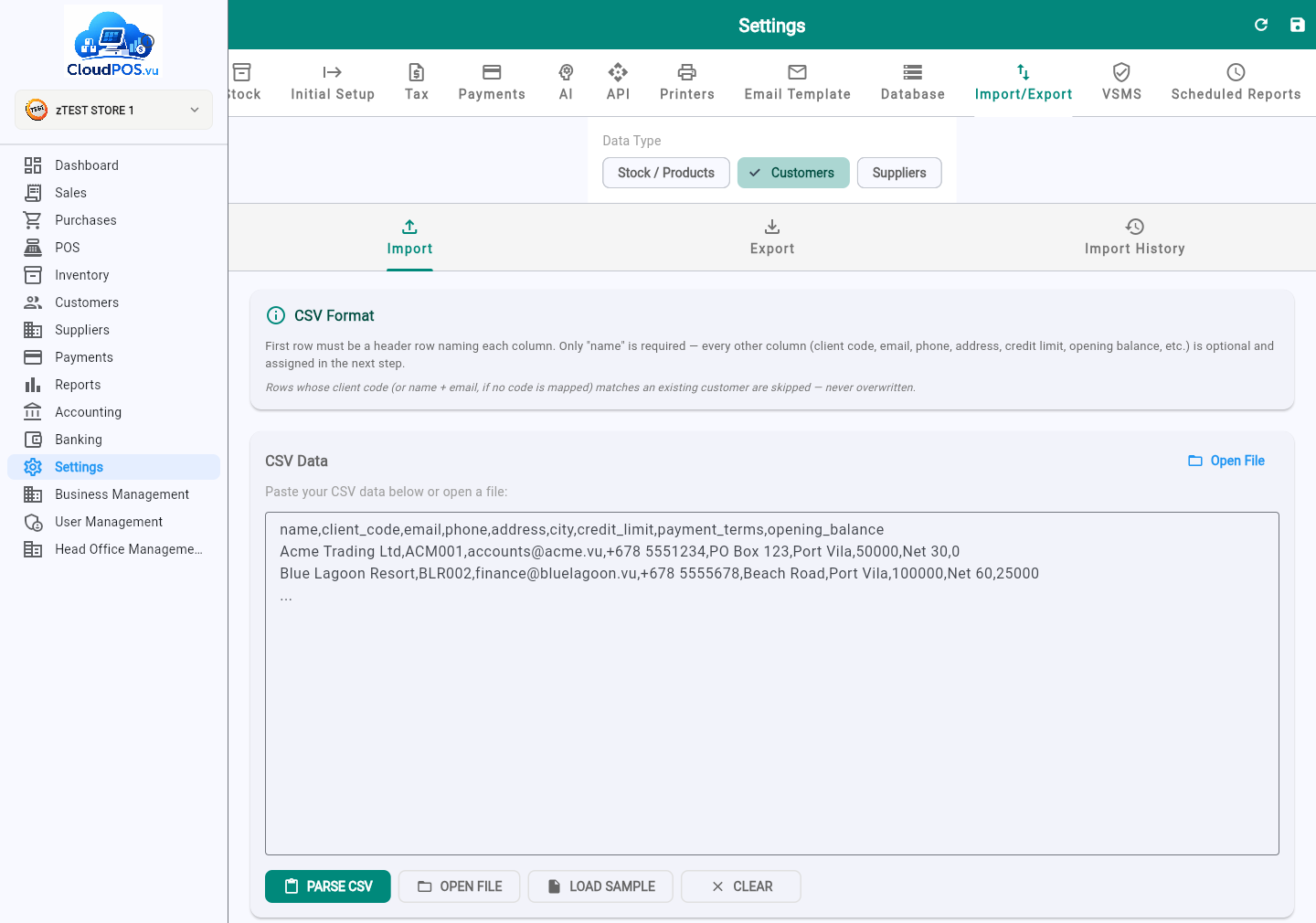The image size is (1316, 923).
Task: Click the Reports bar chart icon
Action: [33, 385]
